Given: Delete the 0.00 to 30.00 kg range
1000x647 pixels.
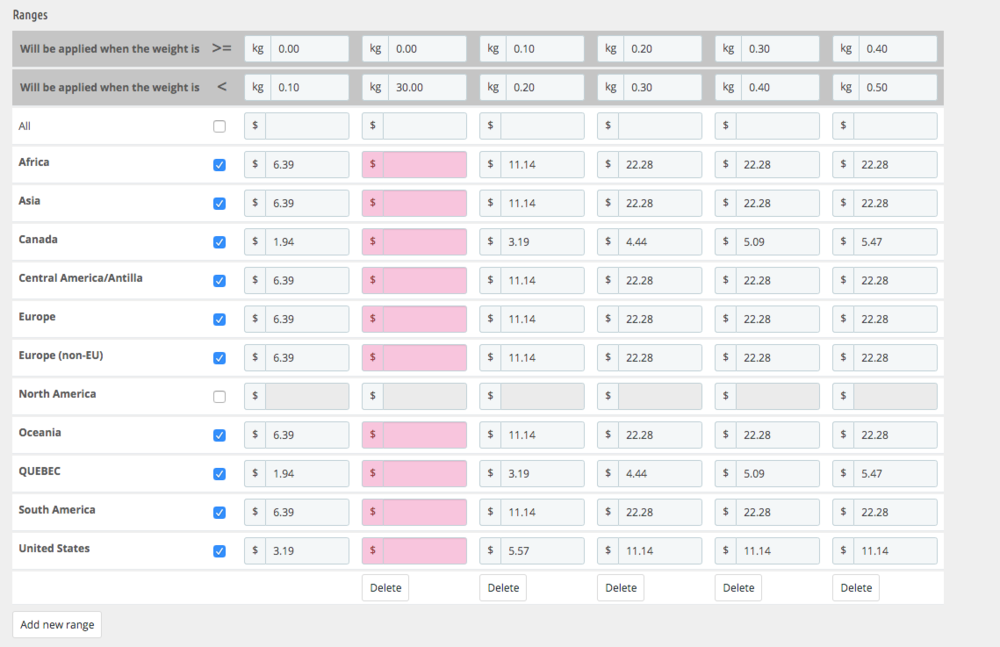Looking at the screenshot, I should pyautogui.click(x=385, y=588).
